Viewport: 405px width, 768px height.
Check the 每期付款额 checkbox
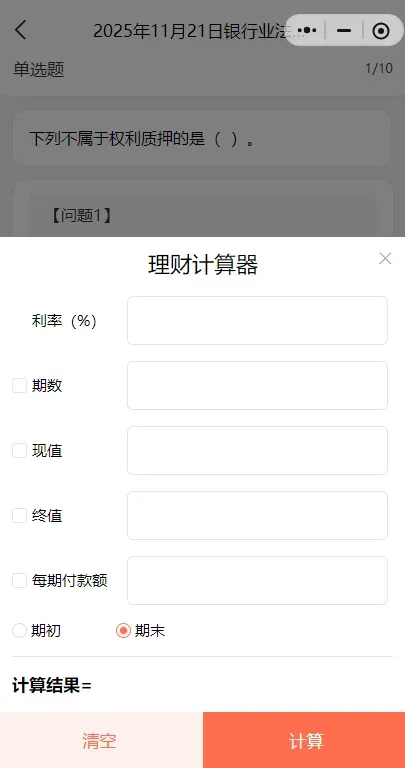[x=20, y=580]
